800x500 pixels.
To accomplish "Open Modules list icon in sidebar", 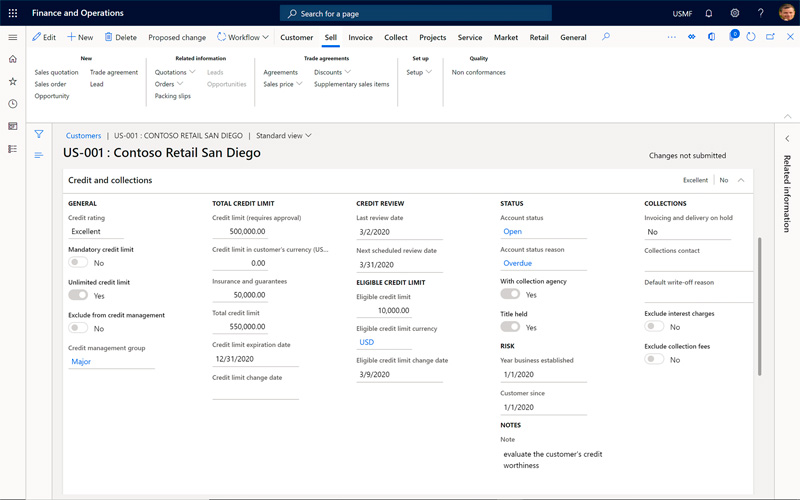I will (x=13, y=149).
